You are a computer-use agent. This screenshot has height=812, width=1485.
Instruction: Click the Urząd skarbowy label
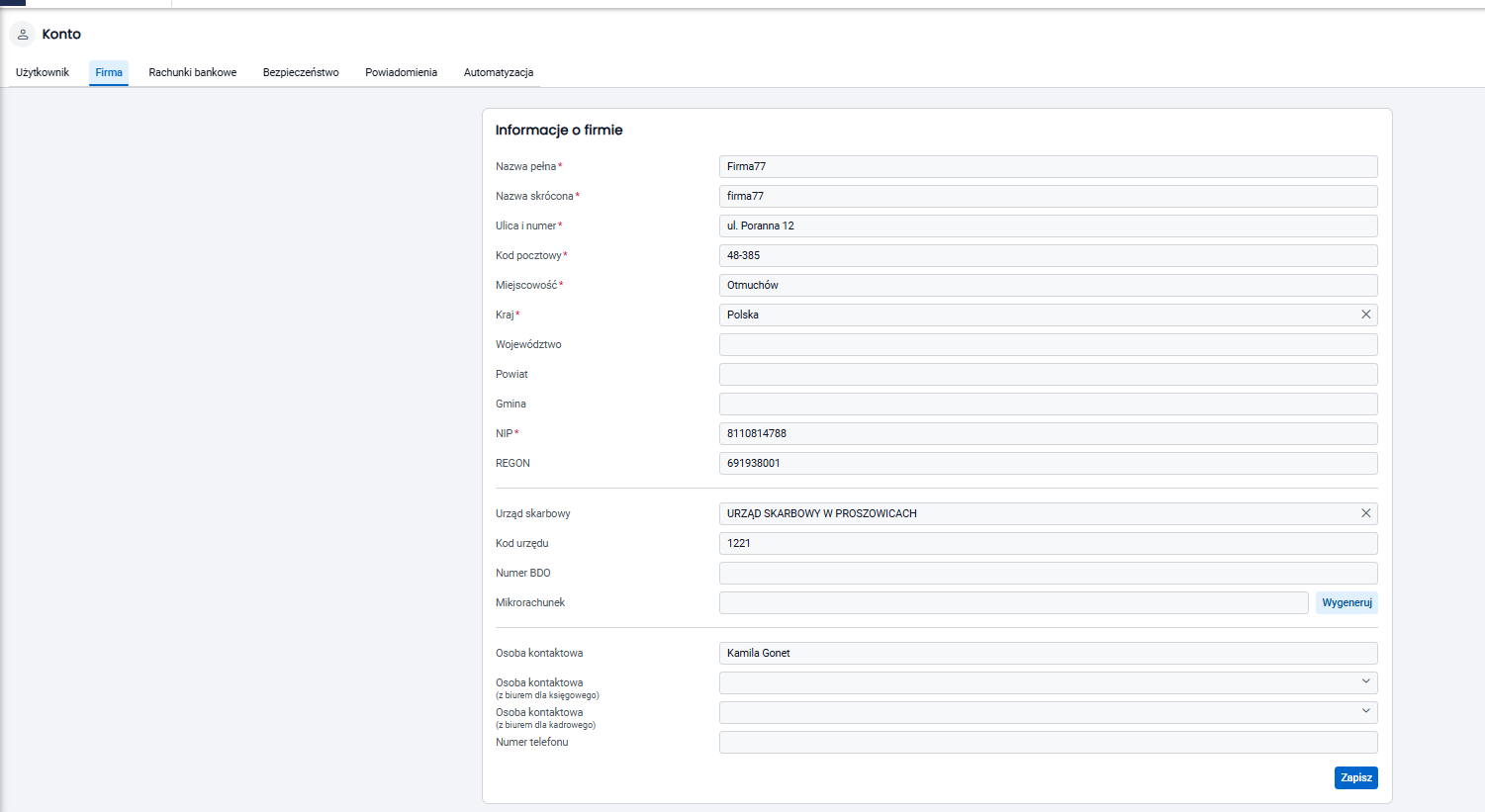[533, 513]
